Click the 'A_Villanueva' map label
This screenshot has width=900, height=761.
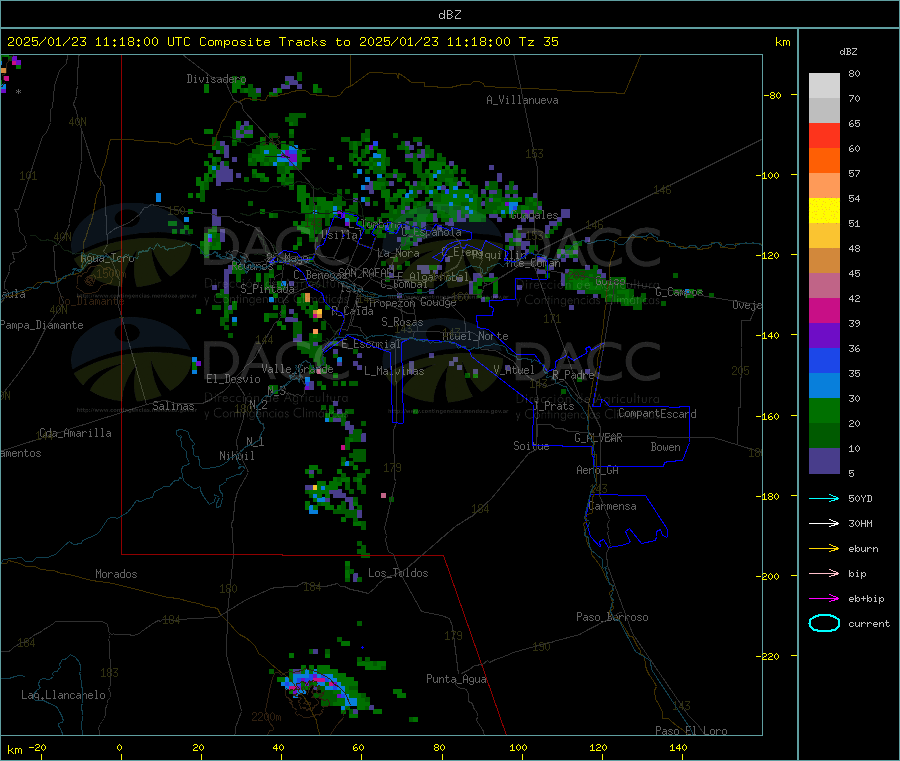522,100
